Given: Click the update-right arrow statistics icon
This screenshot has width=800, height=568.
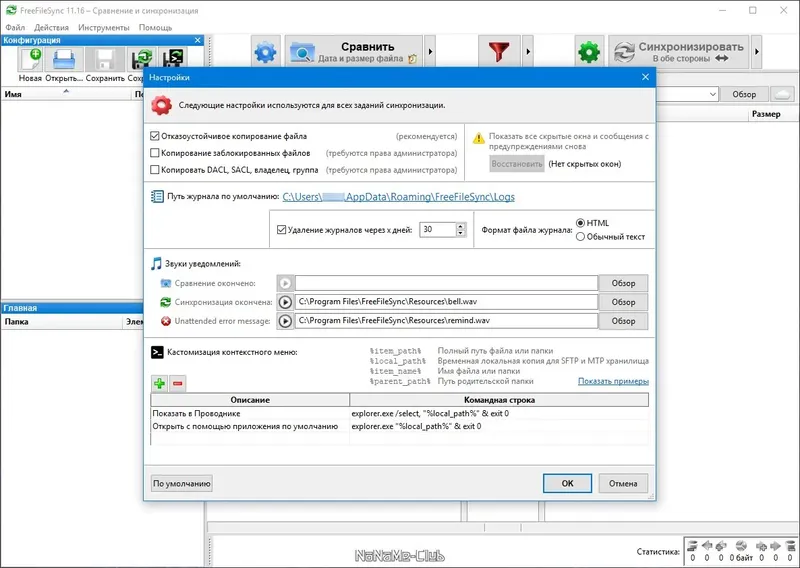Looking at the screenshot, I should (x=775, y=546).
